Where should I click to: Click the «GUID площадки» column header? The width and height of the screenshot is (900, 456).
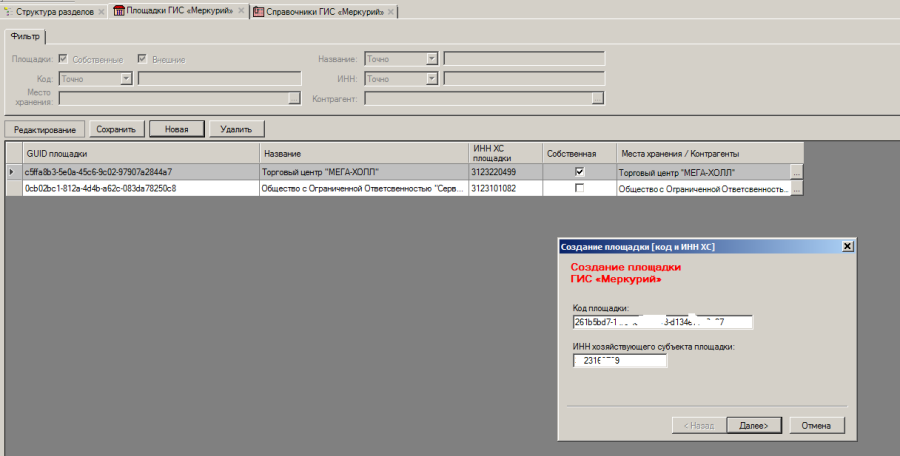(x=141, y=153)
